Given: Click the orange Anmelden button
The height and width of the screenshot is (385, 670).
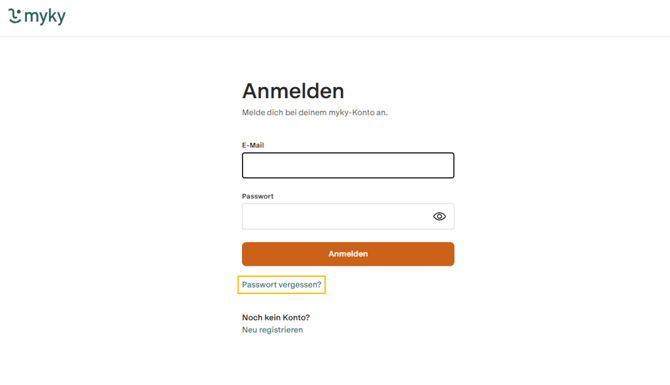Looking at the screenshot, I should (348, 254).
